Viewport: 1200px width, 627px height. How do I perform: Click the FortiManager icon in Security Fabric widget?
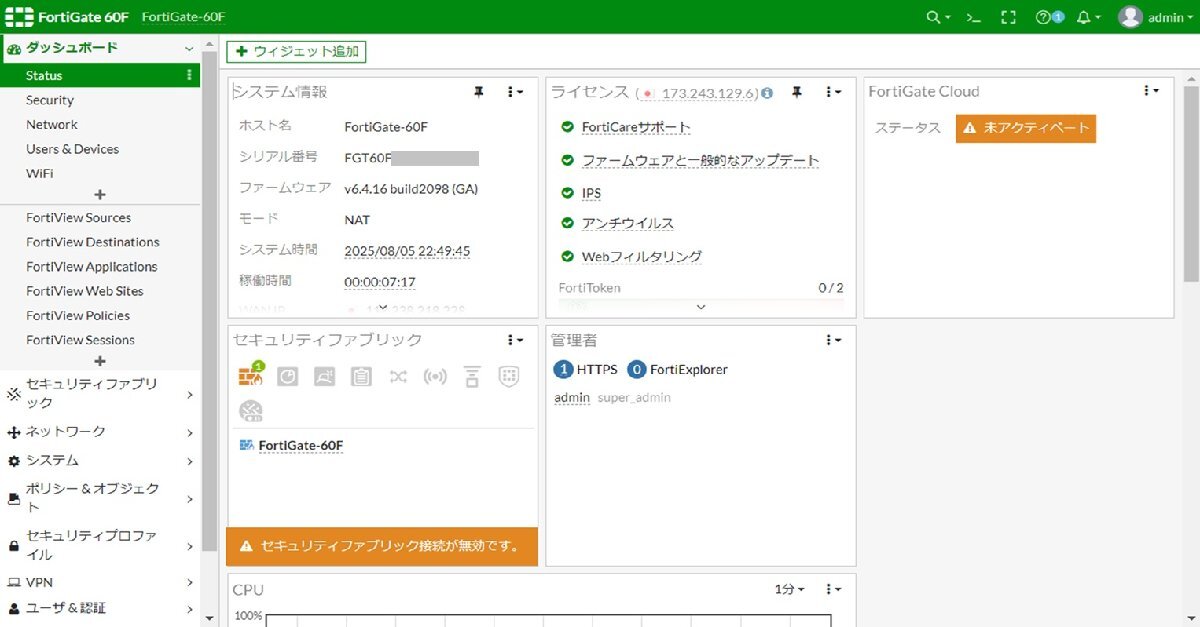coord(323,376)
